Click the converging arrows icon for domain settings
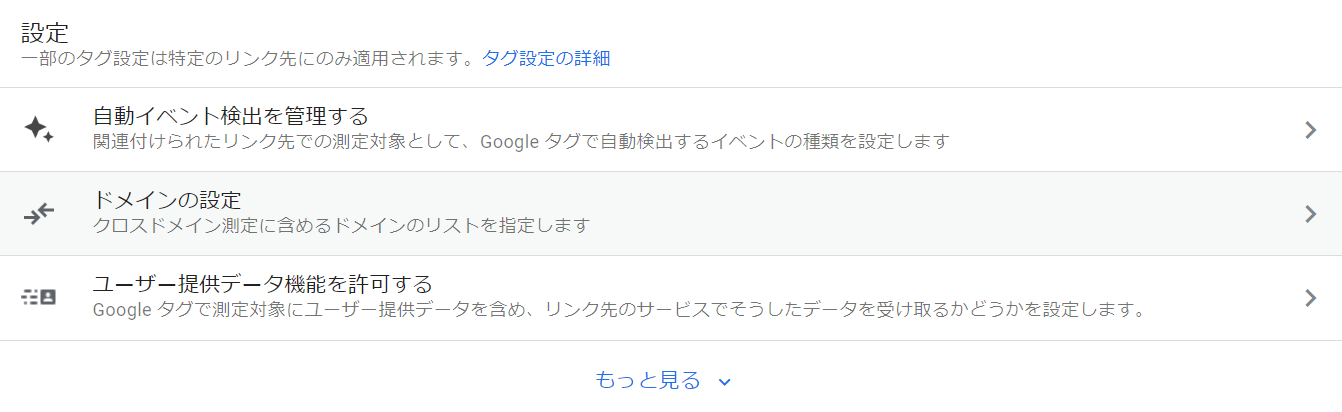The height and width of the screenshot is (412, 1342). 38,213
